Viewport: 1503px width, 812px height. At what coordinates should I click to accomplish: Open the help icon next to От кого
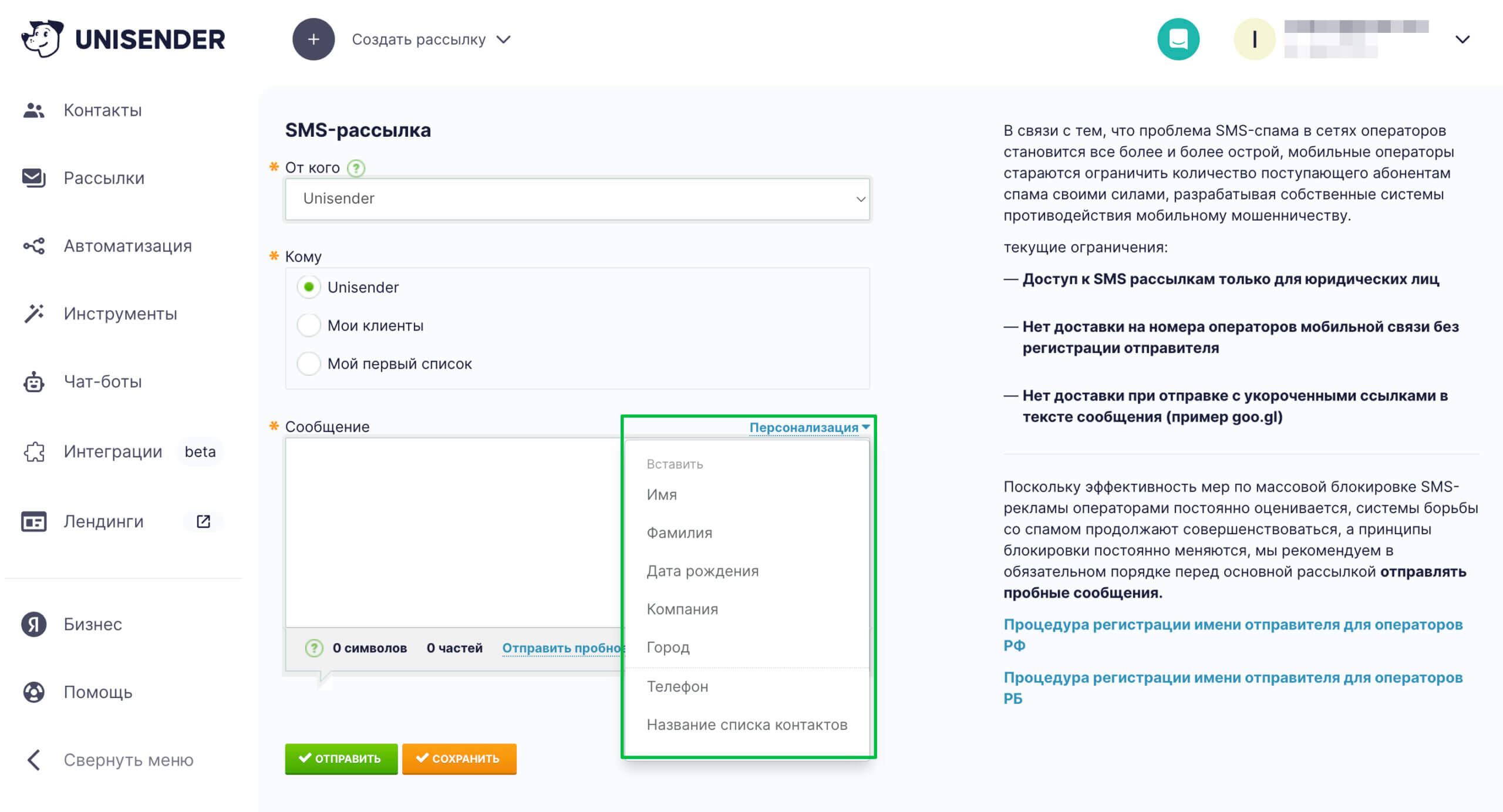click(x=355, y=167)
